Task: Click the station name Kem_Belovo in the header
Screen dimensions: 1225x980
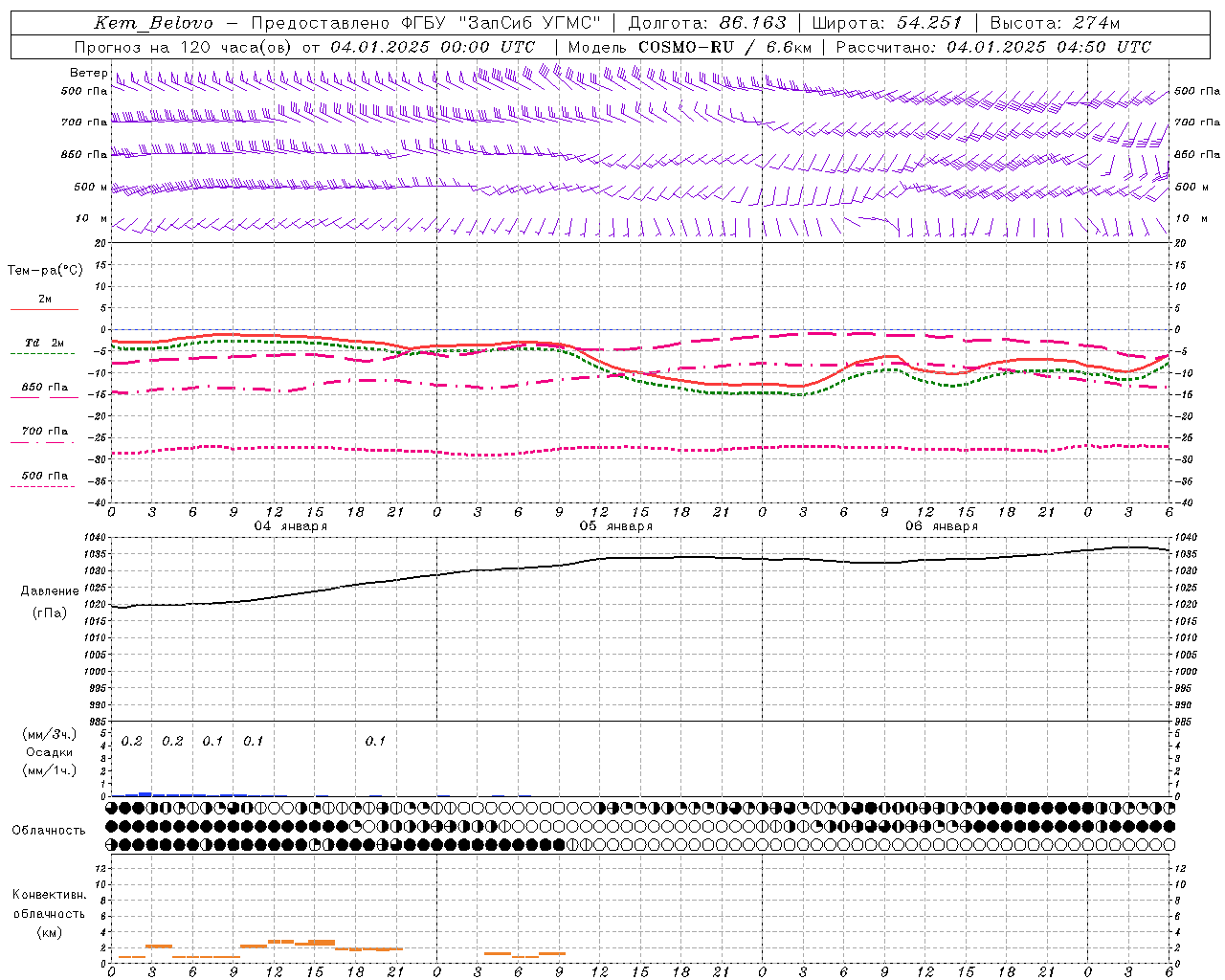Action: (x=154, y=23)
